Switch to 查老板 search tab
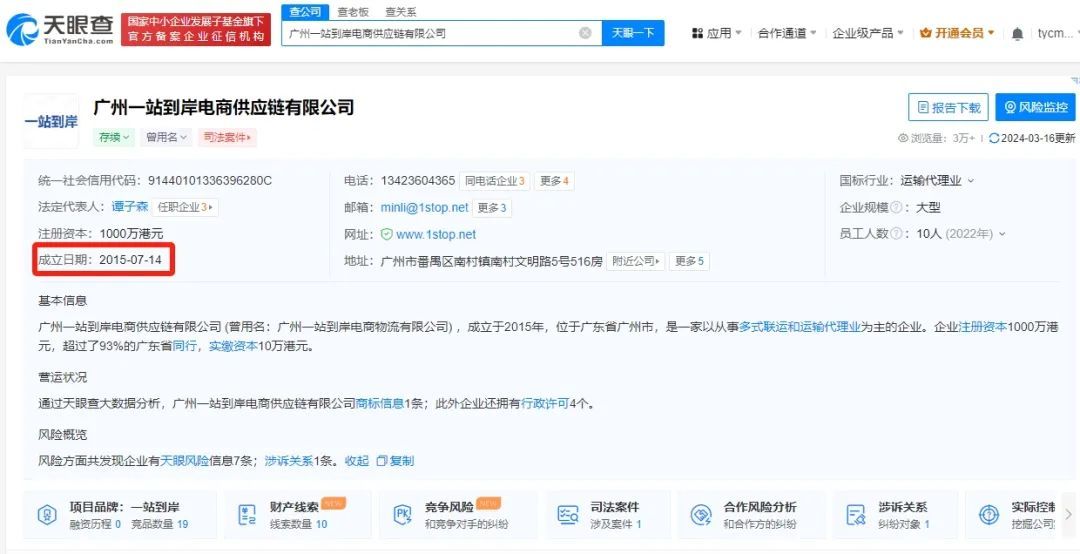Screen dimensions: 1080x554 353,12
